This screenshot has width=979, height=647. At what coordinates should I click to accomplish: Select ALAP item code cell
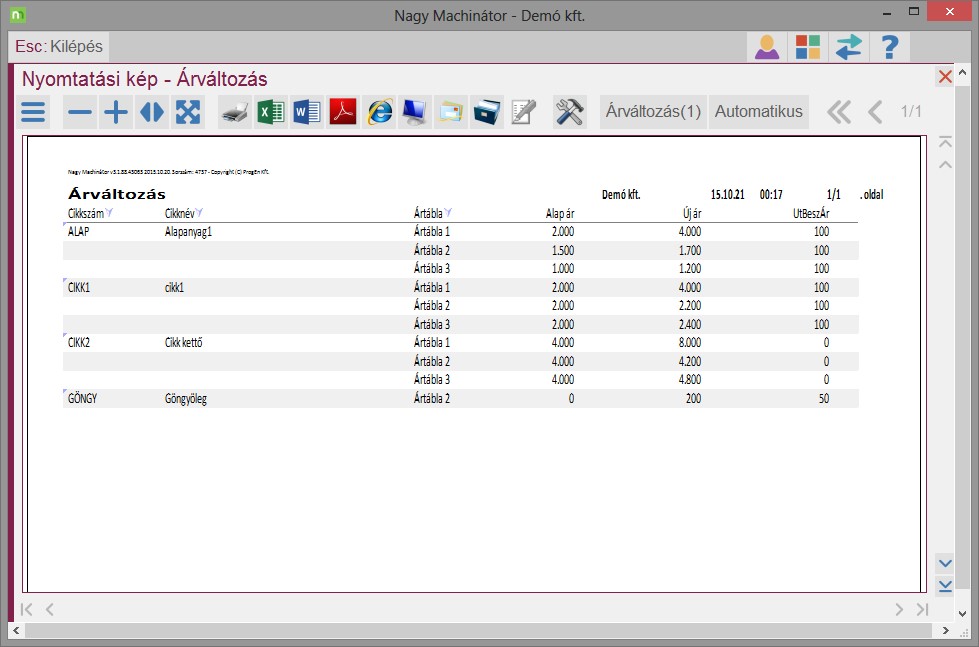79,232
